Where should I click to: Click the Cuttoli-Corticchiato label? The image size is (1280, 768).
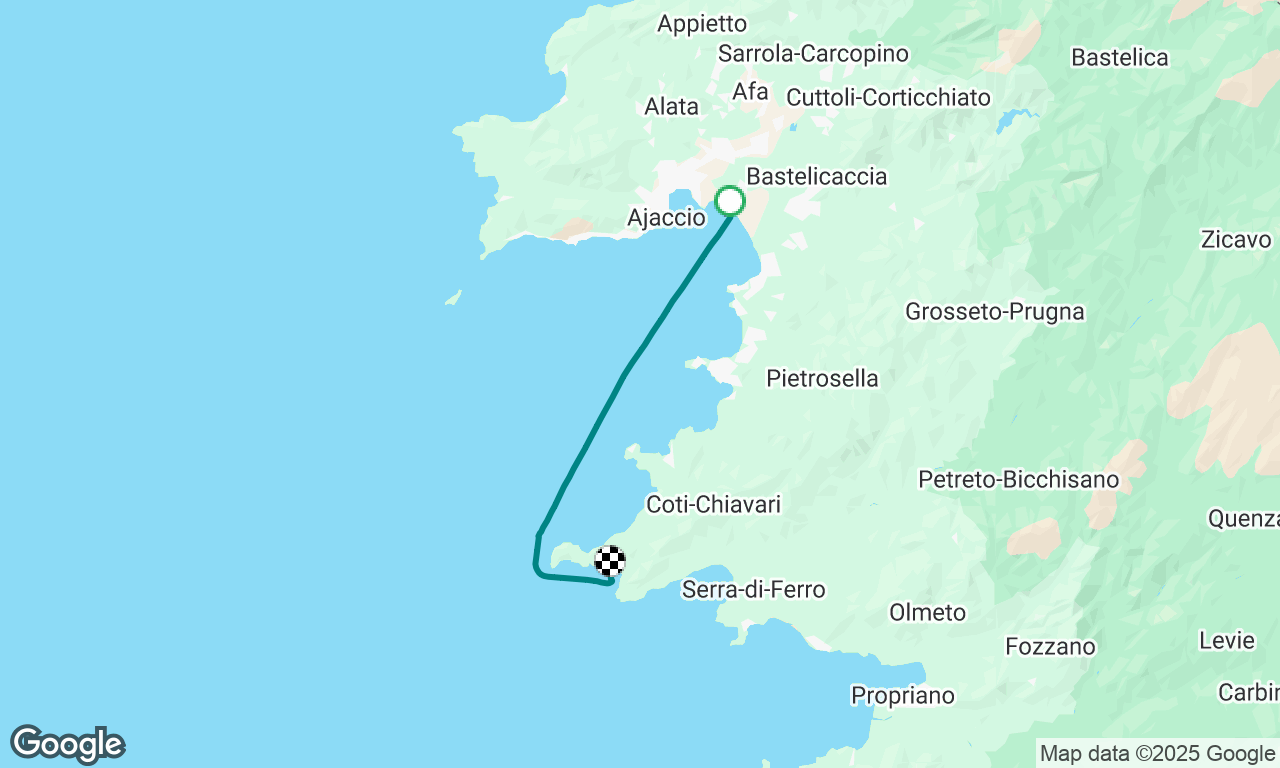point(889,97)
